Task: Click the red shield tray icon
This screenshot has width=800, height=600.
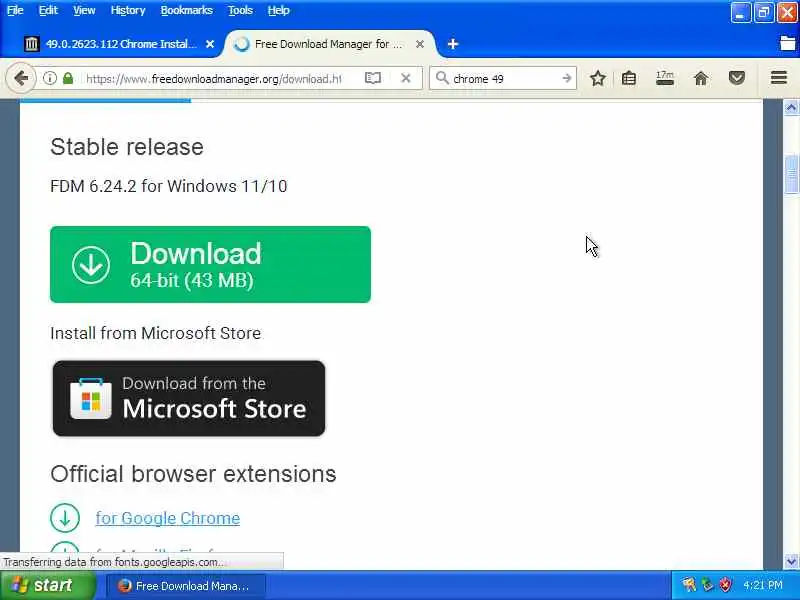Action: (x=725, y=585)
